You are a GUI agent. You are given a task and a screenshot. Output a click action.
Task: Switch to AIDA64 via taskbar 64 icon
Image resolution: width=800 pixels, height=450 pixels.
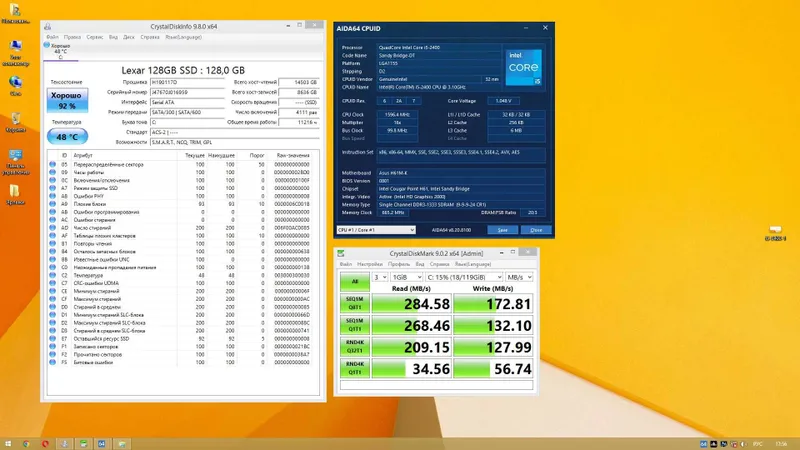(102, 444)
